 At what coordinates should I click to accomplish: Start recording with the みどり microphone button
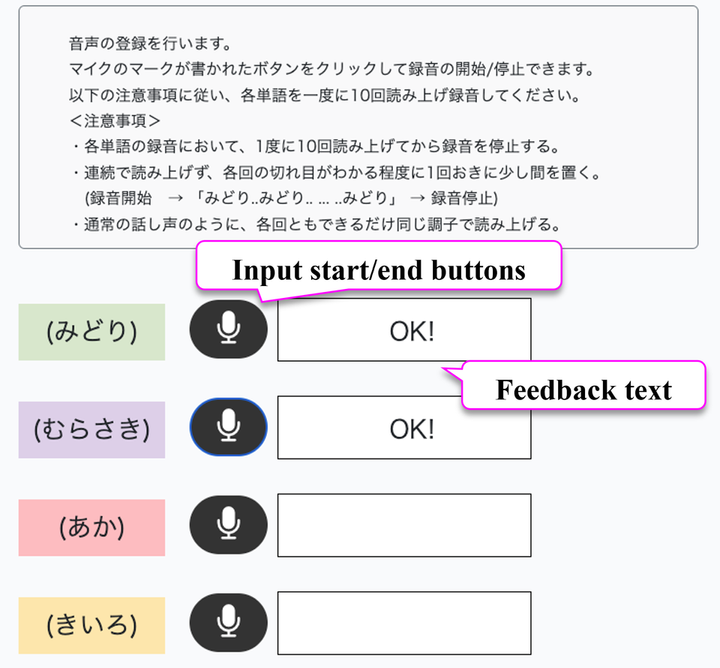point(228,329)
